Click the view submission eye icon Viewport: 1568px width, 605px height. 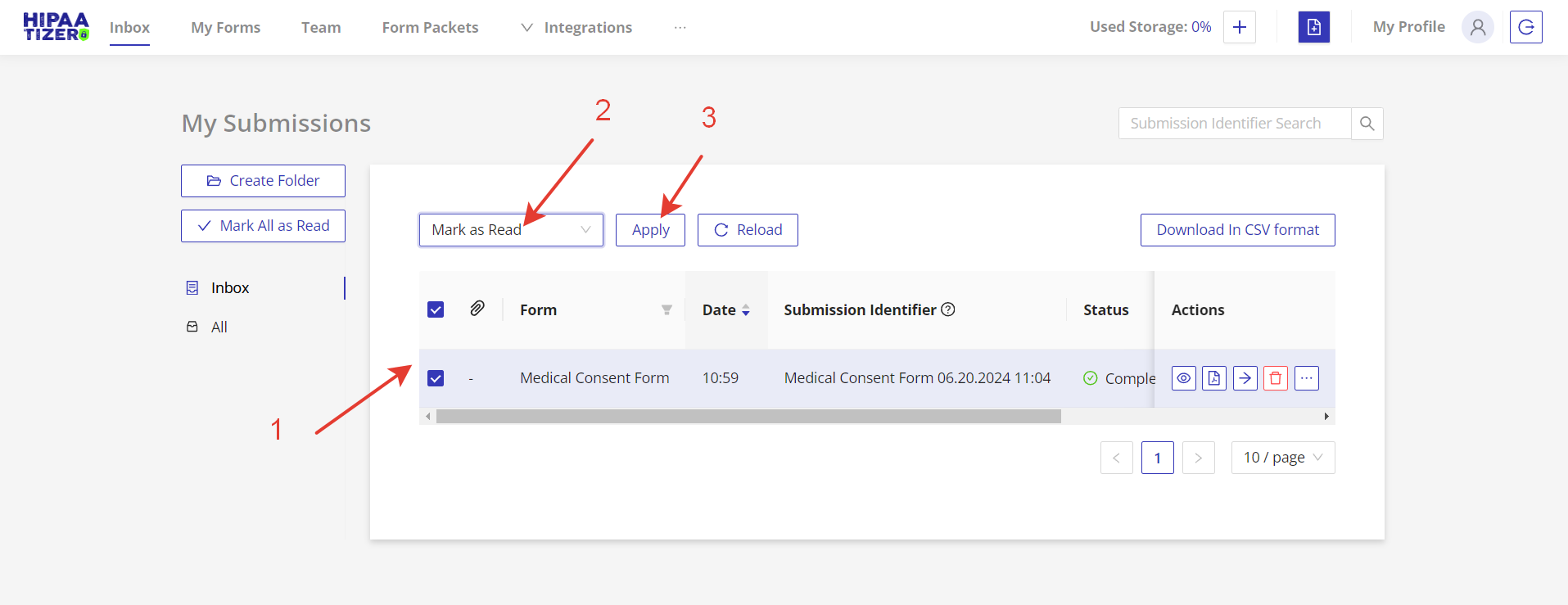coord(1183,378)
